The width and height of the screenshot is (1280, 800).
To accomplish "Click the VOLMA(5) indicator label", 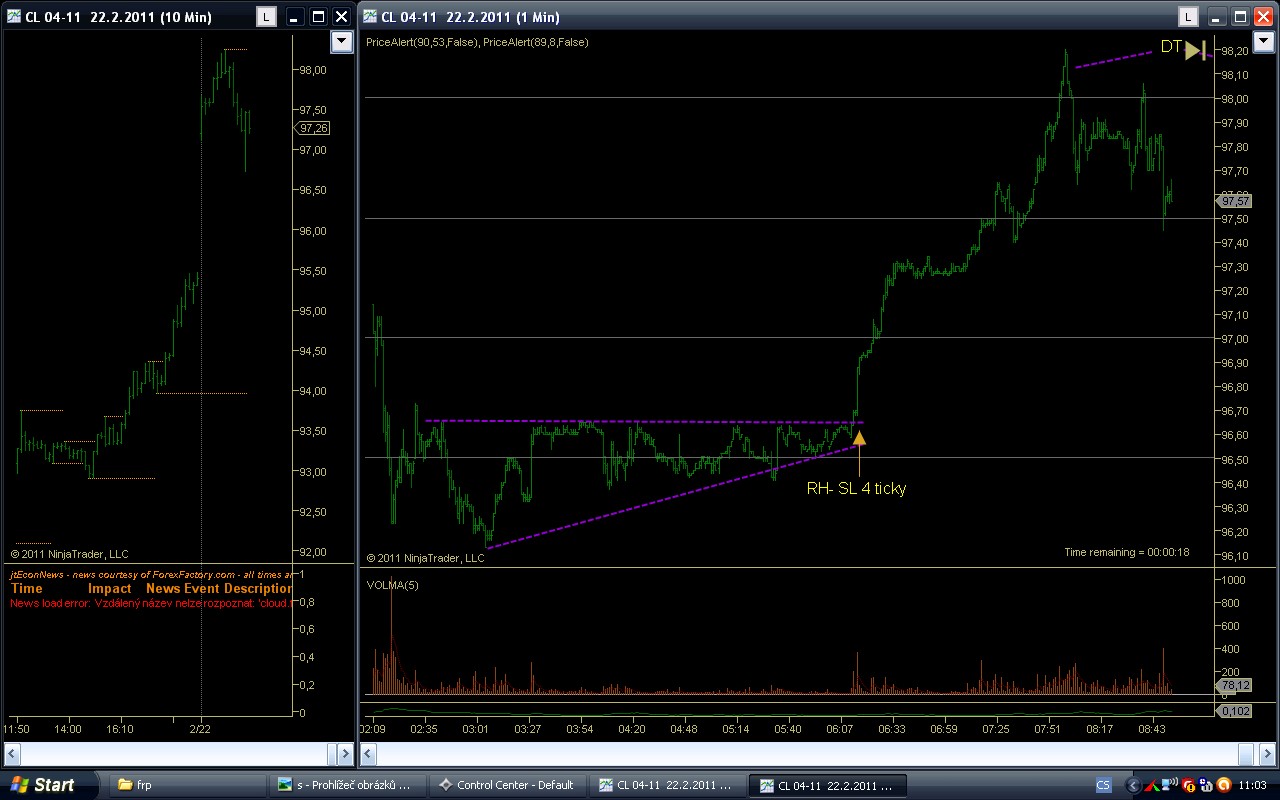I will point(393,585).
